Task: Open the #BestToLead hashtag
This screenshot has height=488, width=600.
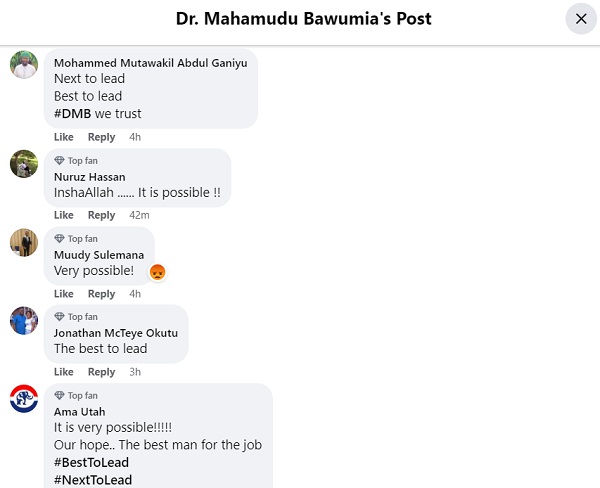Action: coord(91,462)
